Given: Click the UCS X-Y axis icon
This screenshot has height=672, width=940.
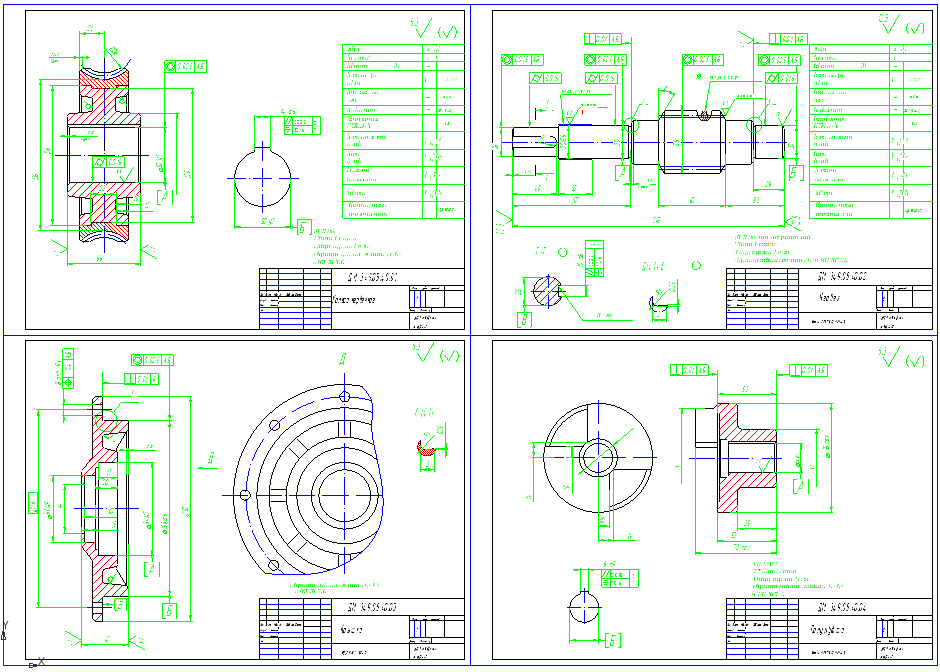Looking at the screenshot, I should click(x=21, y=644).
